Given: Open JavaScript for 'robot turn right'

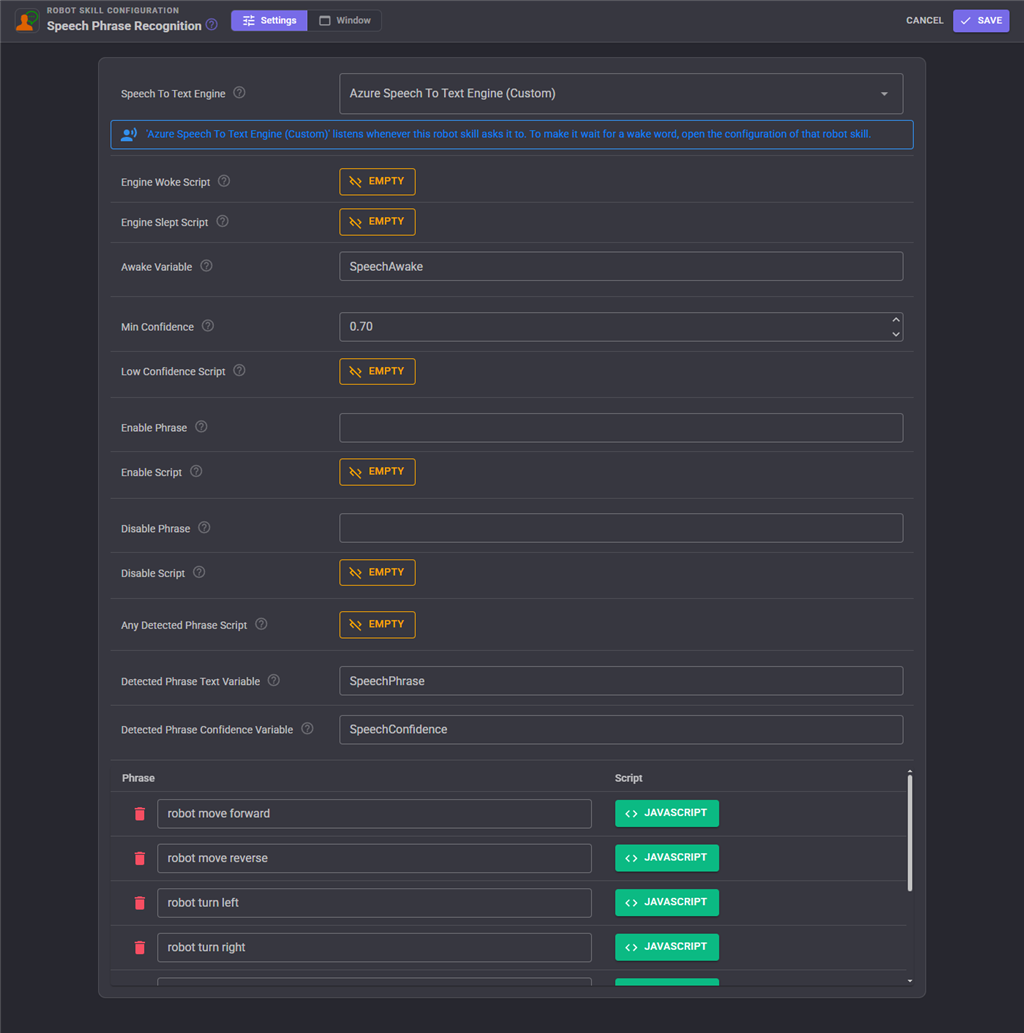Looking at the screenshot, I should pyautogui.click(x=666, y=947).
